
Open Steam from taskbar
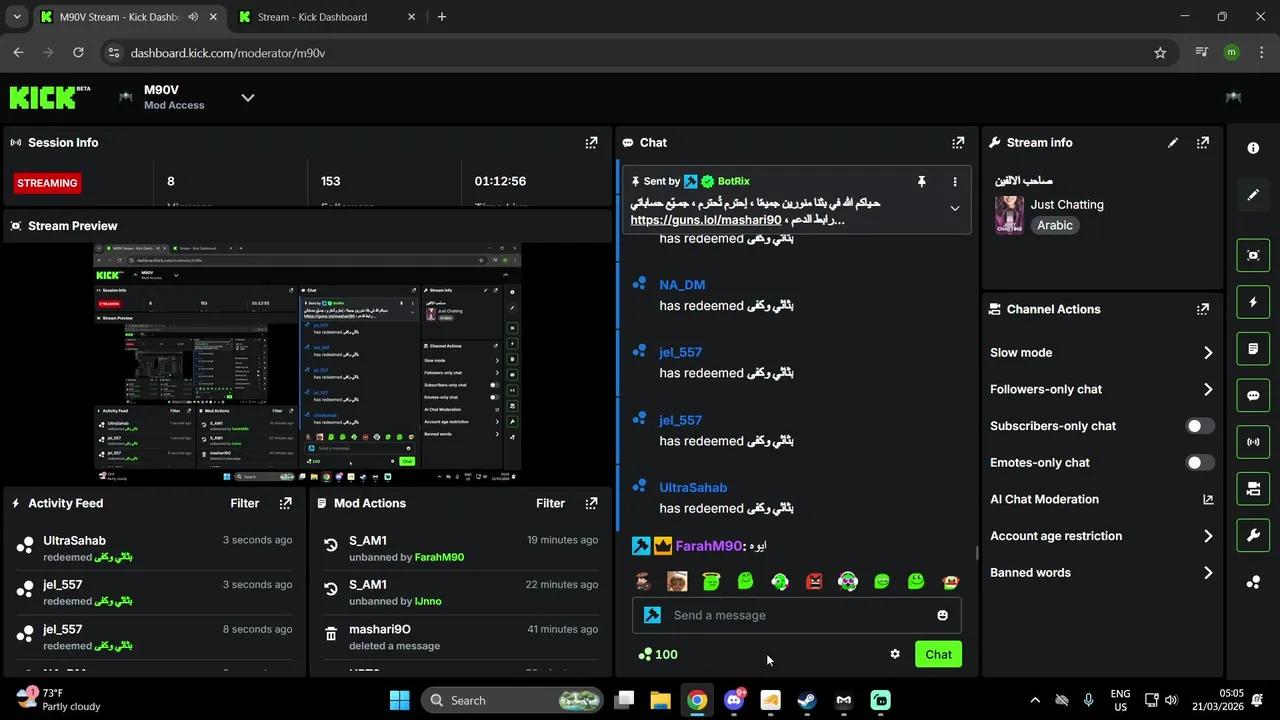[x=807, y=700]
